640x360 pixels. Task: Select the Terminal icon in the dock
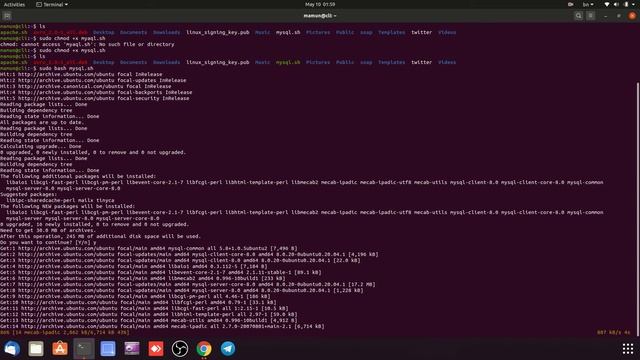tap(84, 349)
